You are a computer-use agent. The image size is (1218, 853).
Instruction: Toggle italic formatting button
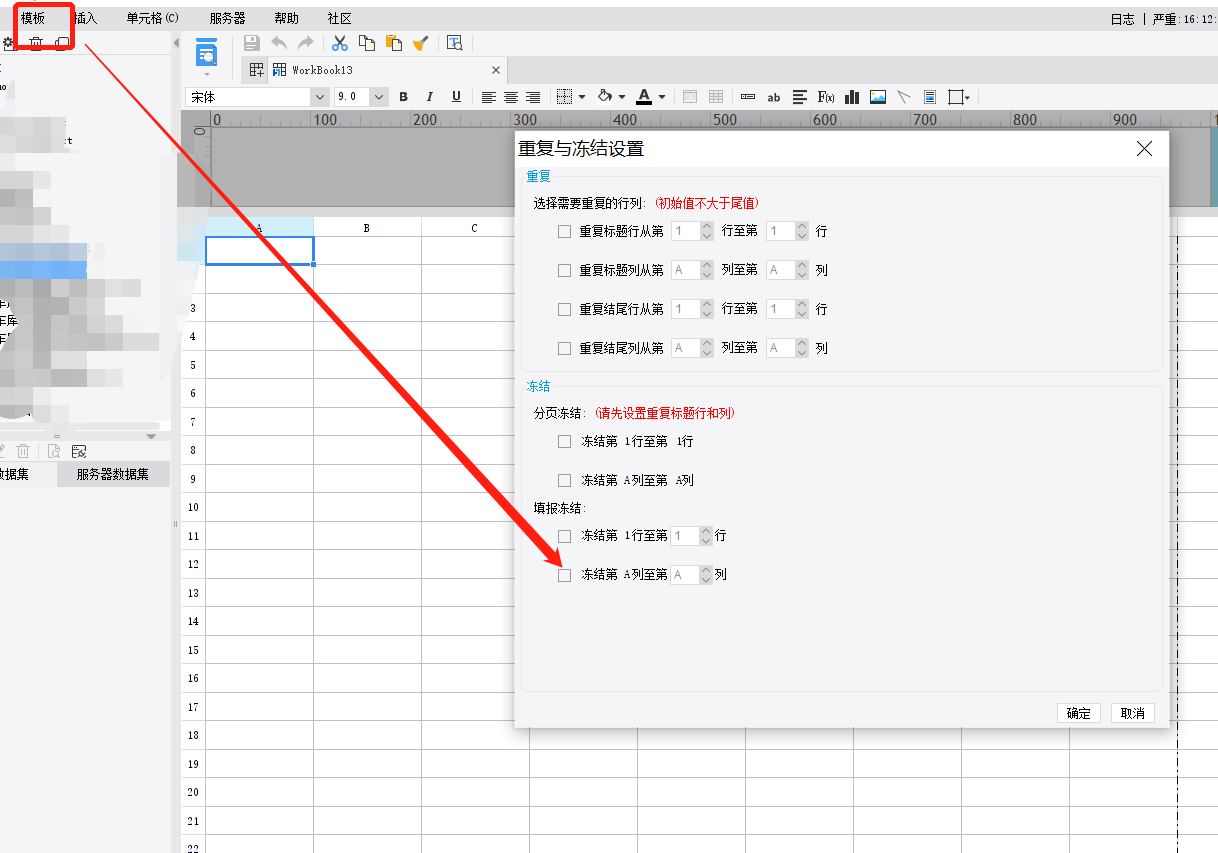pos(430,97)
